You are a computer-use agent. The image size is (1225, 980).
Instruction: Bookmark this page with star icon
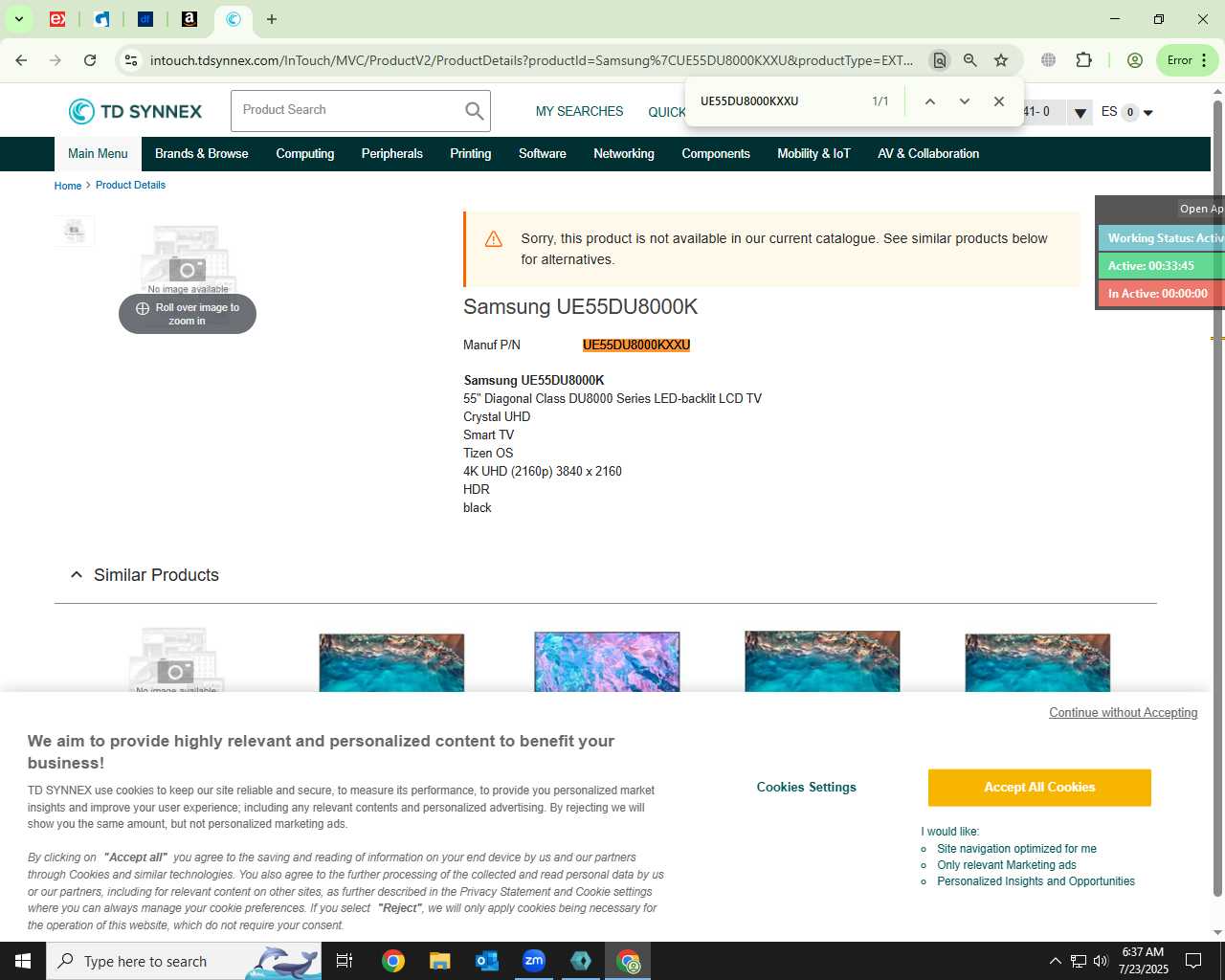click(x=1001, y=60)
